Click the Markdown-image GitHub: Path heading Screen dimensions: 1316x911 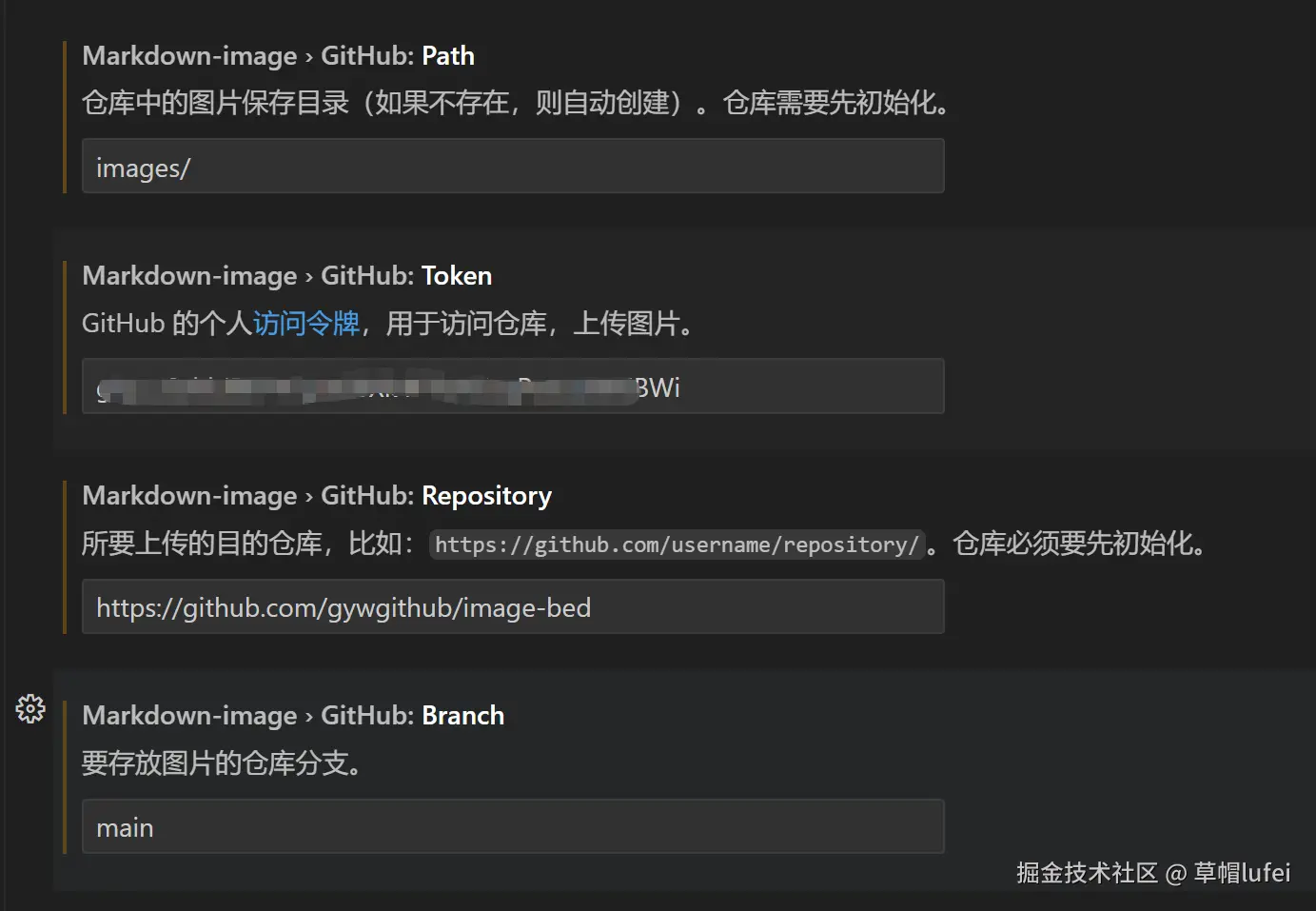coord(278,56)
